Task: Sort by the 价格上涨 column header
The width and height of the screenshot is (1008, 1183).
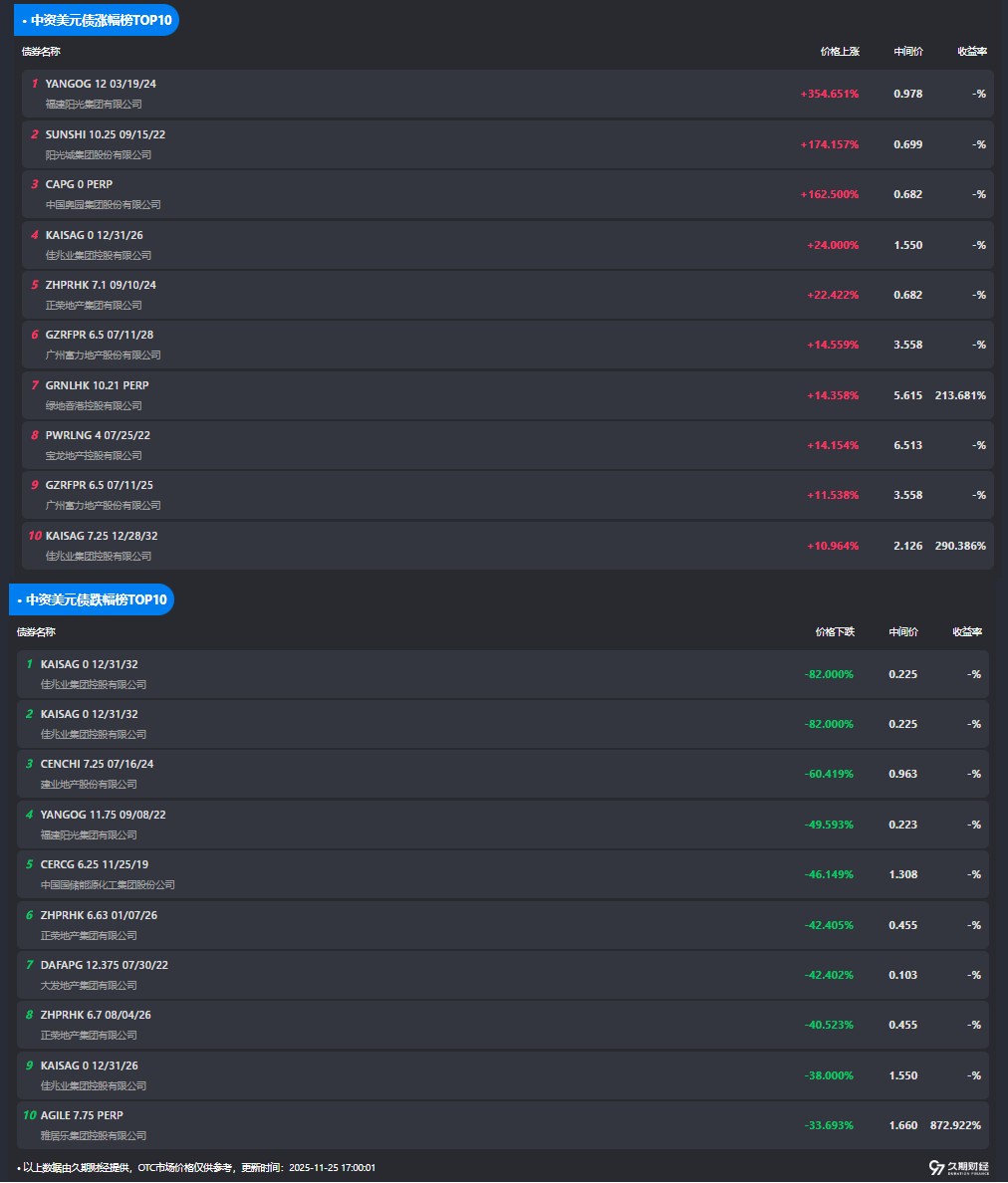Action: point(839,51)
